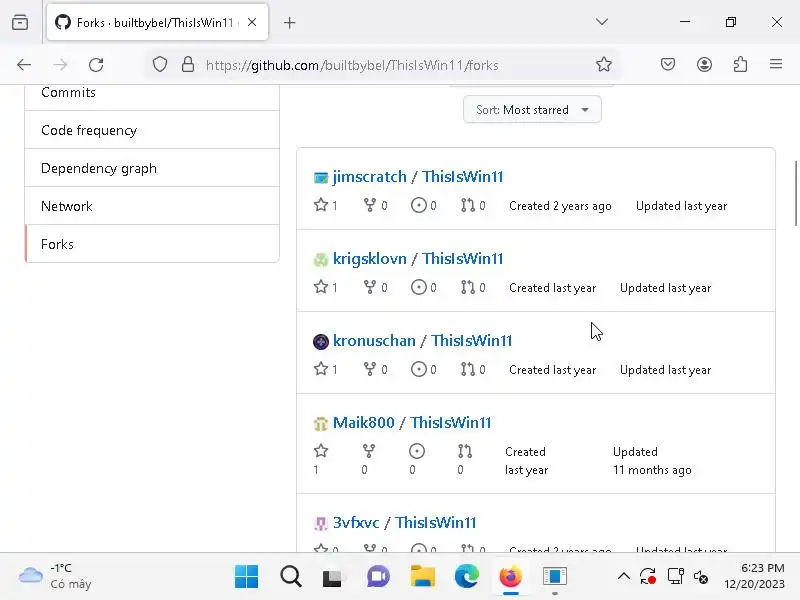This screenshot has height=600, width=800.
Task: Close the Forks builtbybel tab
Action: [252, 22]
